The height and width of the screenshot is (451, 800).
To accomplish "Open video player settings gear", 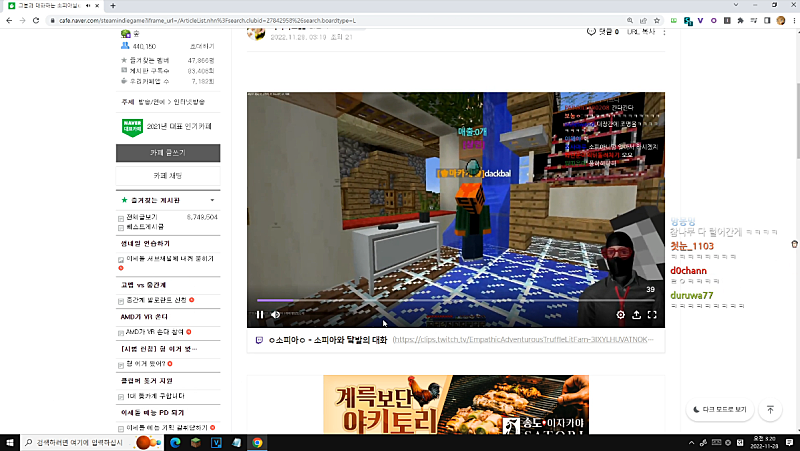I will pyautogui.click(x=620, y=315).
